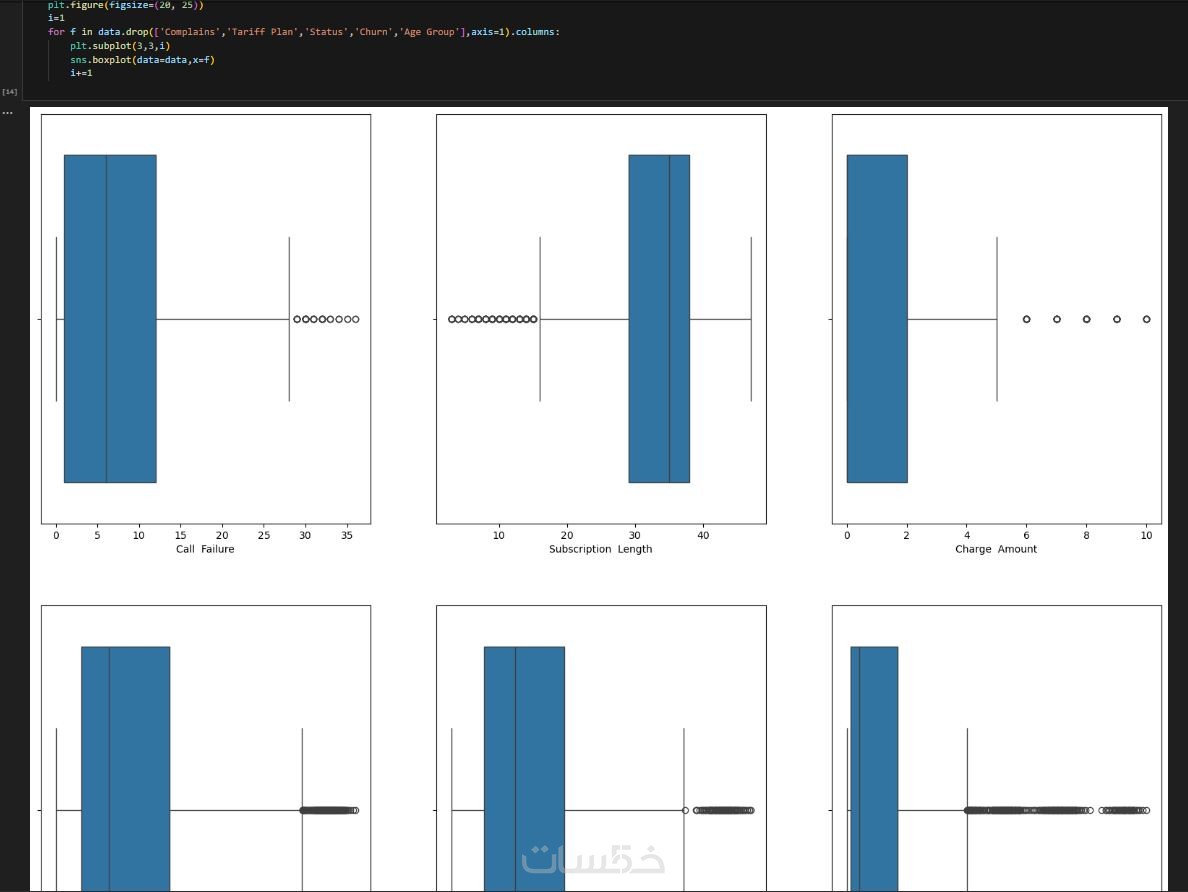This screenshot has height=892, width=1188.
Task: Click tick label 25 on Call Failure axis
Action: pos(264,535)
